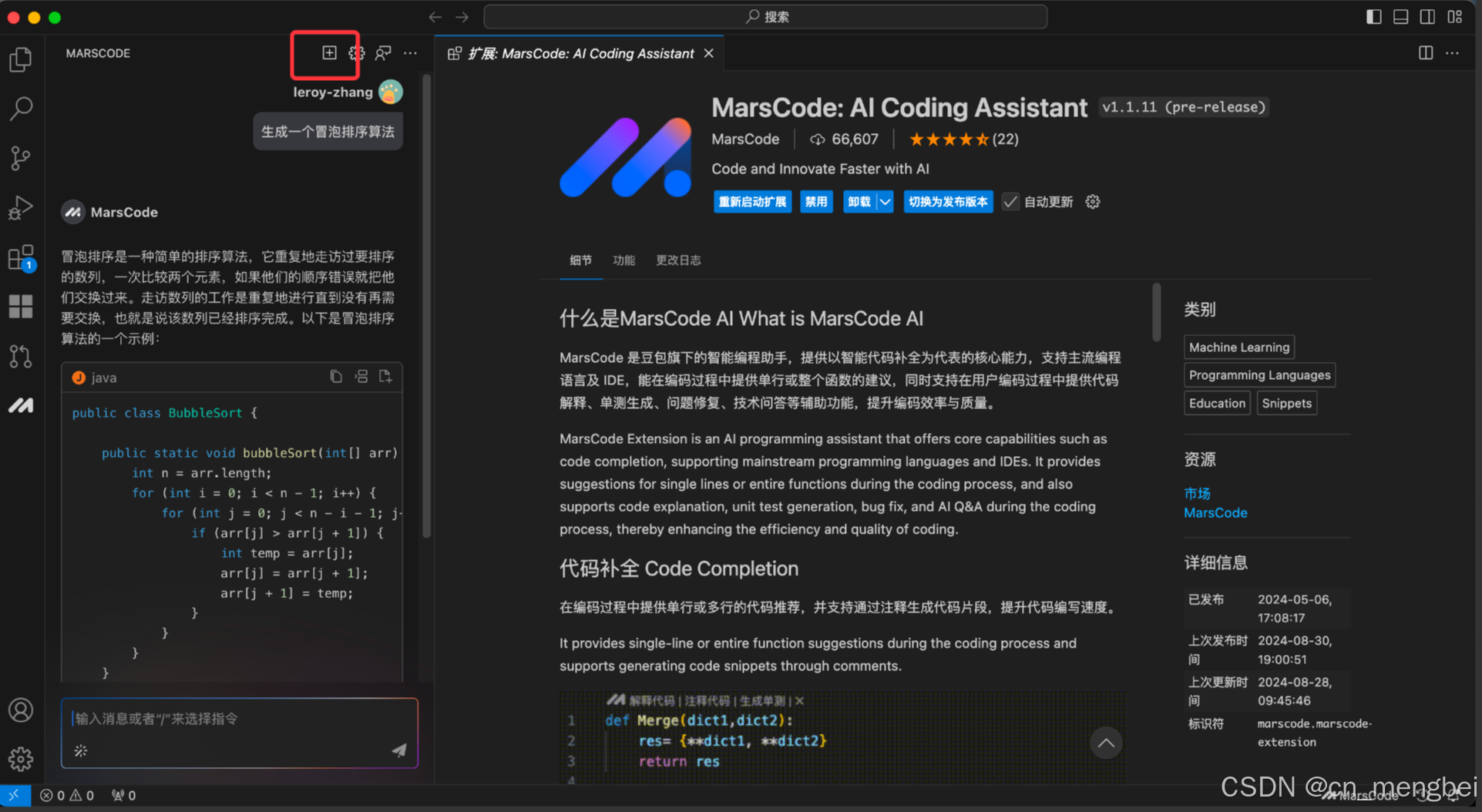Image resolution: width=1482 pixels, height=812 pixels.
Task: Start a new chat in MarsCode panel
Action: [x=329, y=52]
